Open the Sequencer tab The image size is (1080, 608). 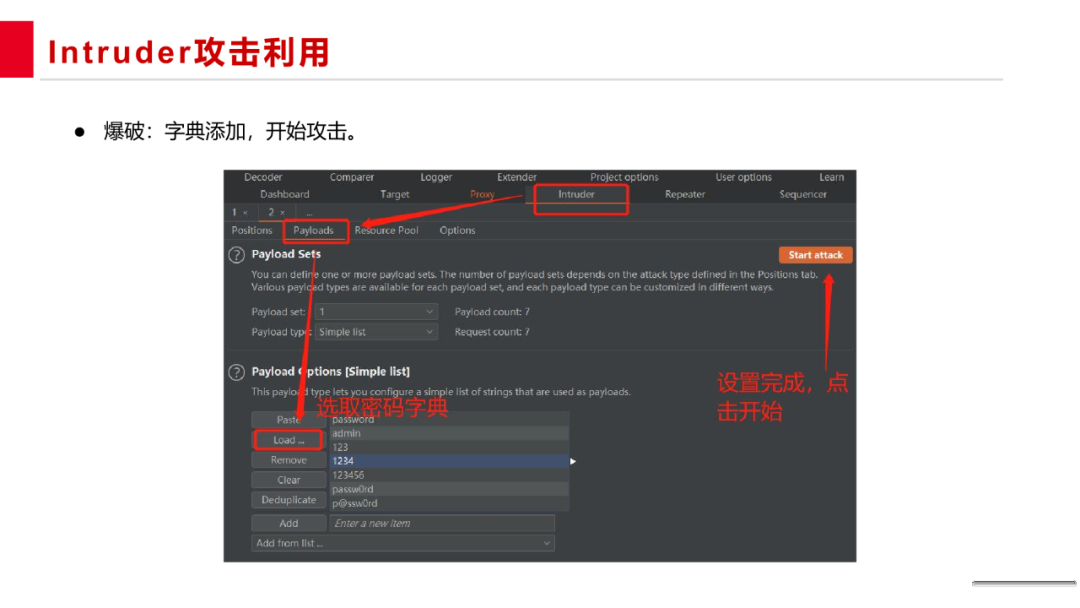tap(802, 194)
